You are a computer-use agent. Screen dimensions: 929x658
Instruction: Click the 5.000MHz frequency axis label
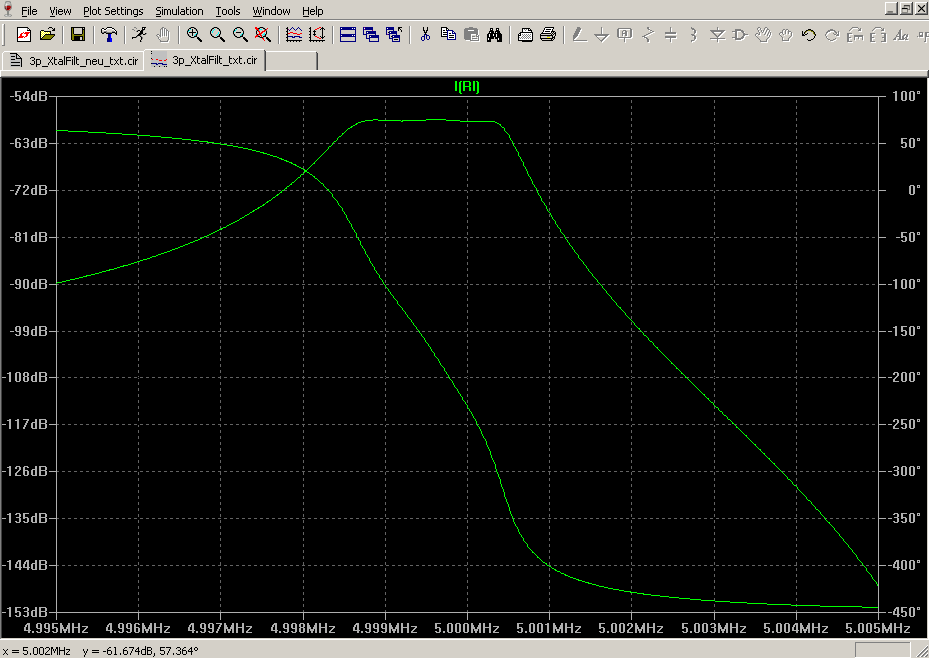point(467,628)
